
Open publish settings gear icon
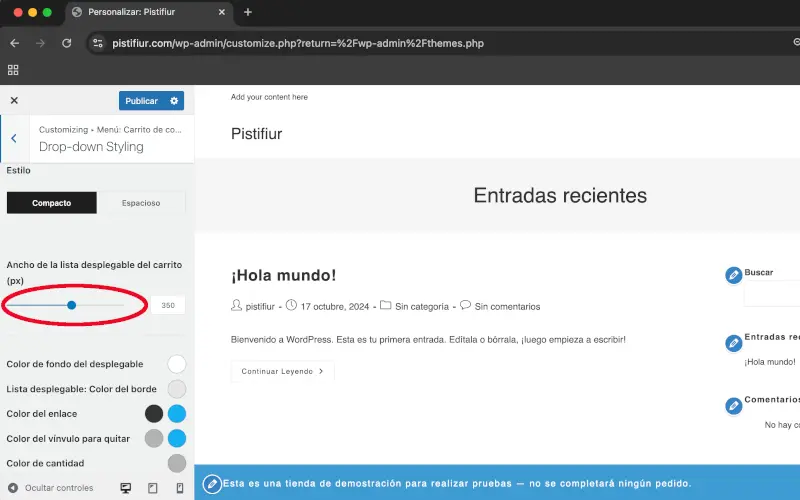click(x=174, y=101)
